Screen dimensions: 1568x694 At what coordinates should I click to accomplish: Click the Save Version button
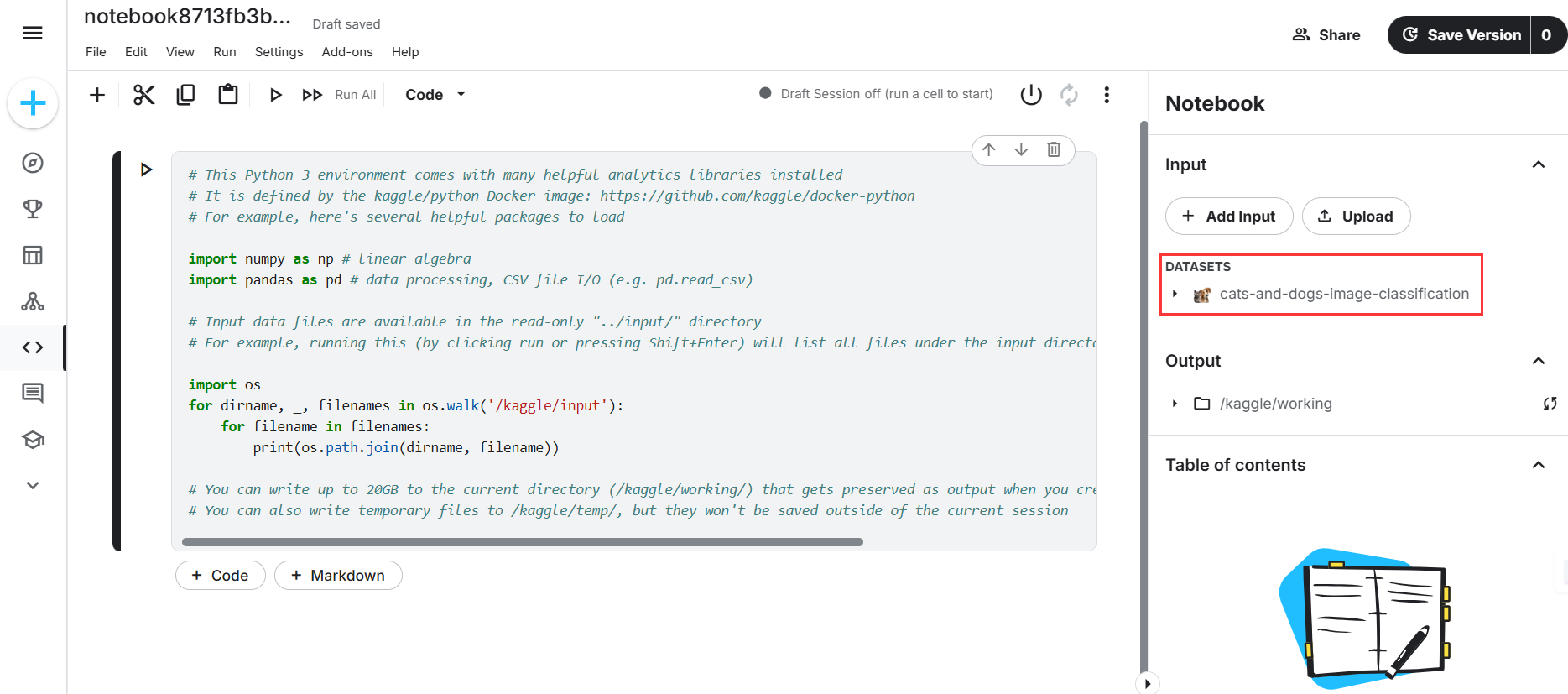click(x=1460, y=35)
